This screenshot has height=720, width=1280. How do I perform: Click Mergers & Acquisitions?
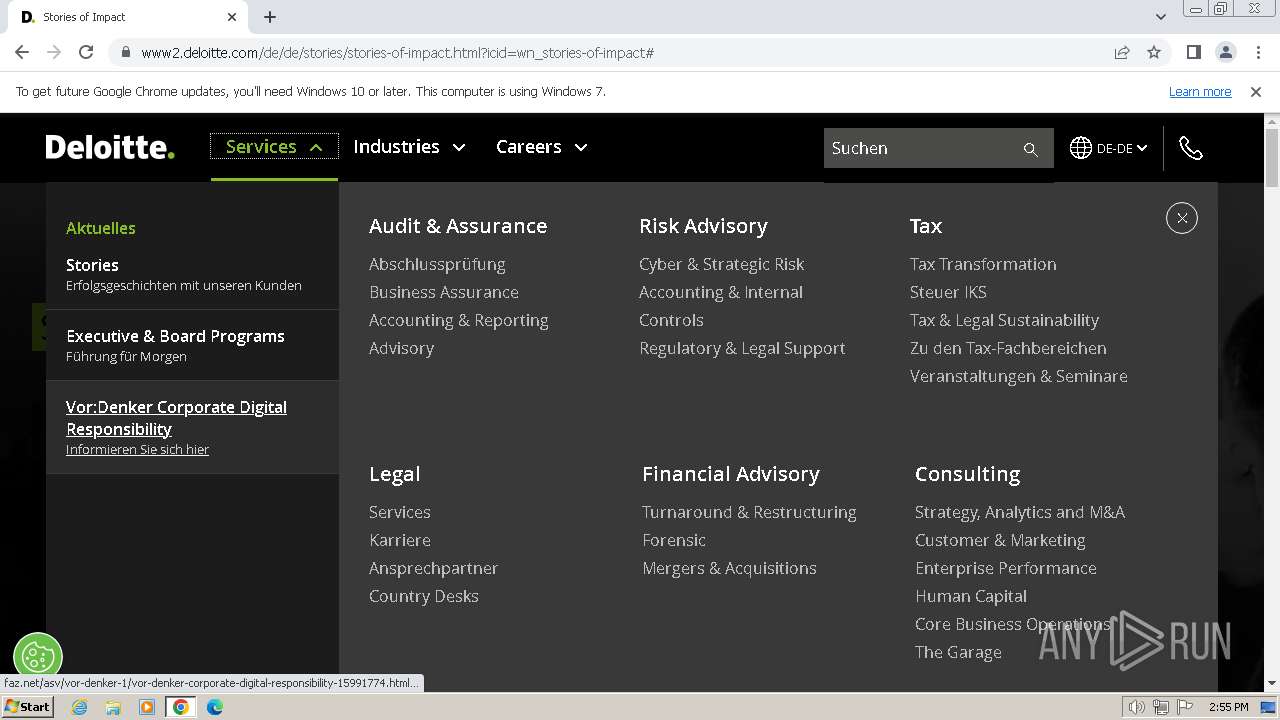tap(729, 568)
